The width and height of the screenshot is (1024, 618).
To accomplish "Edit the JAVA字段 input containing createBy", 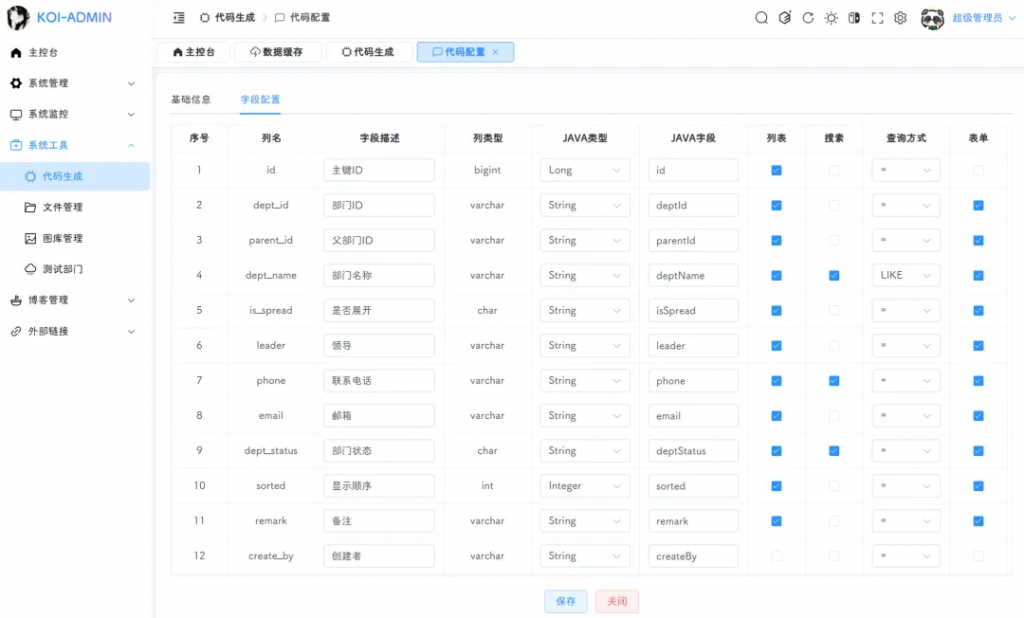I will point(693,556).
